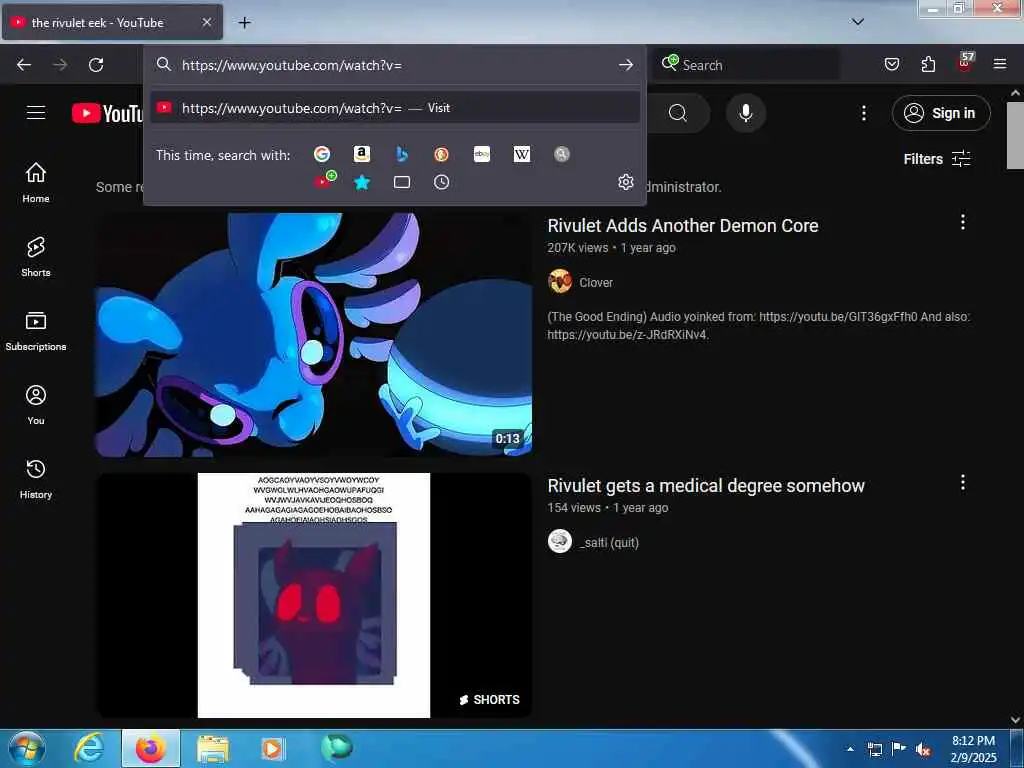The width and height of the screenshot is (1024, 768).
Task: Search open tabs using the tab icon
Action: 402,182
